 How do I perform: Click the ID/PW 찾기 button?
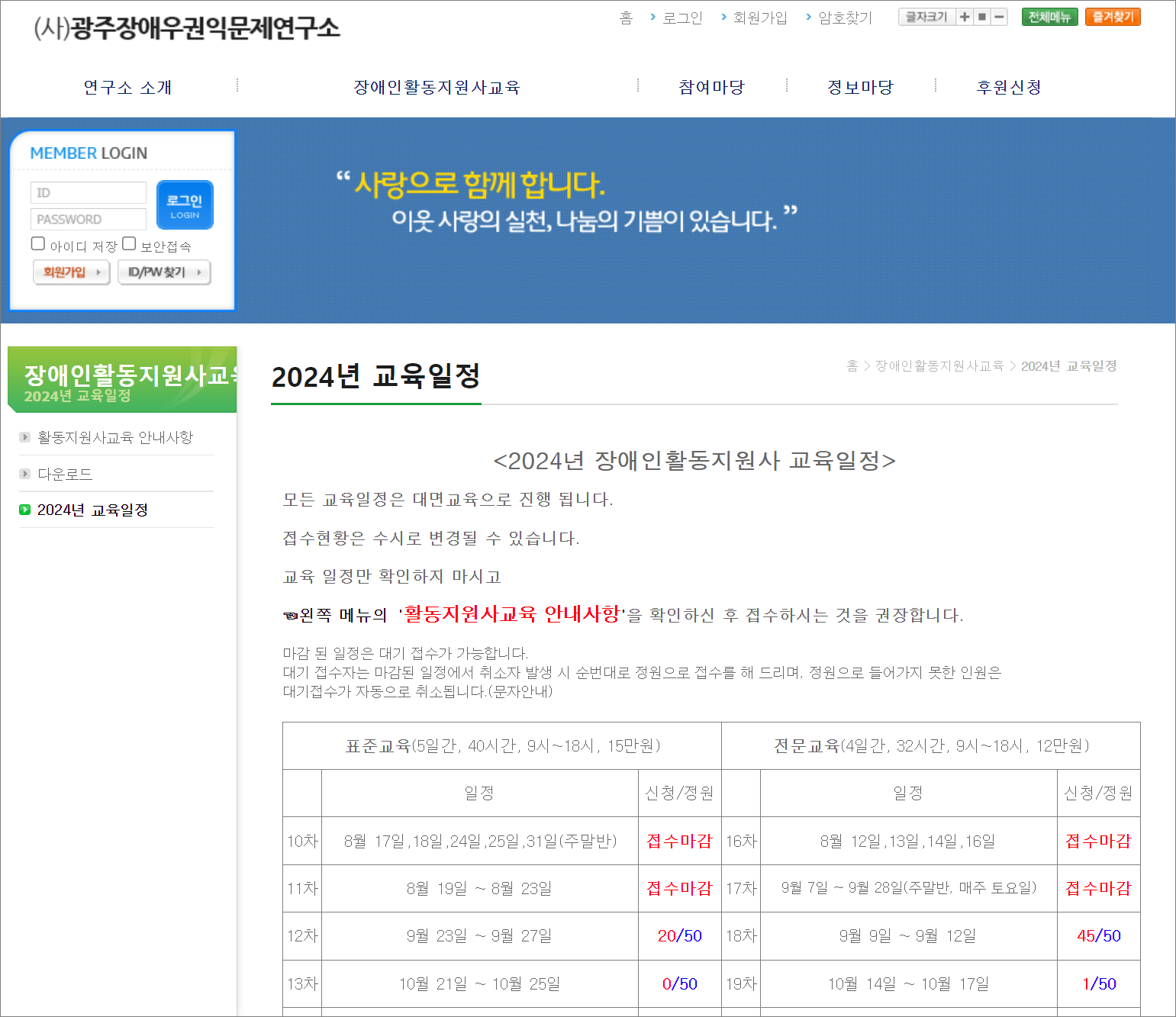[x=164, y=272]
